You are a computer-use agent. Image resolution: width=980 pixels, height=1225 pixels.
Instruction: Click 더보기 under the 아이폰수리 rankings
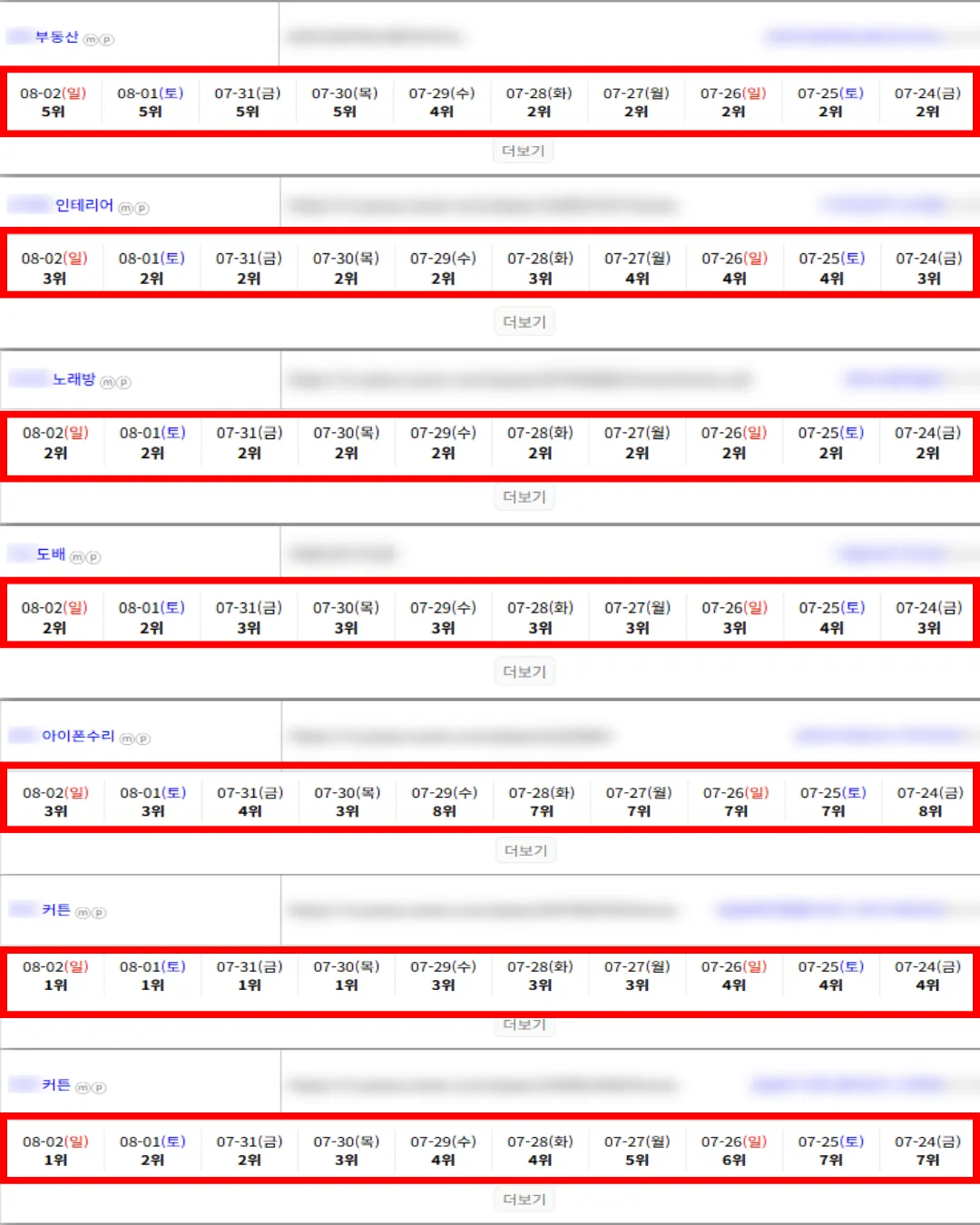[x=525, y=850]
